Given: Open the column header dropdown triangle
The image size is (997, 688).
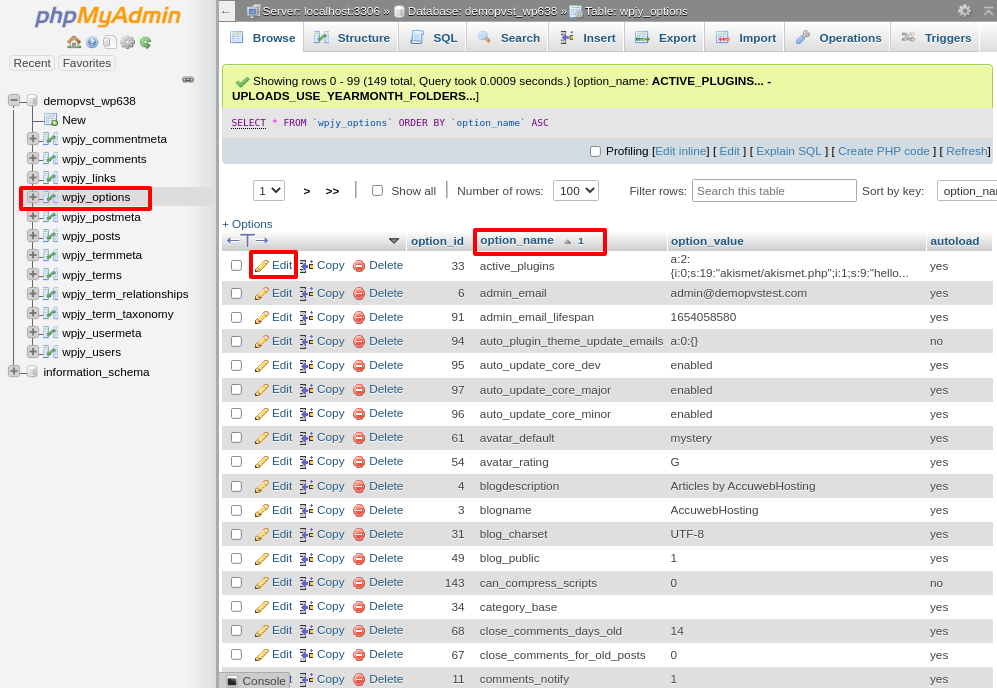Looking at the screenshot, I should (x=394, y=241).
